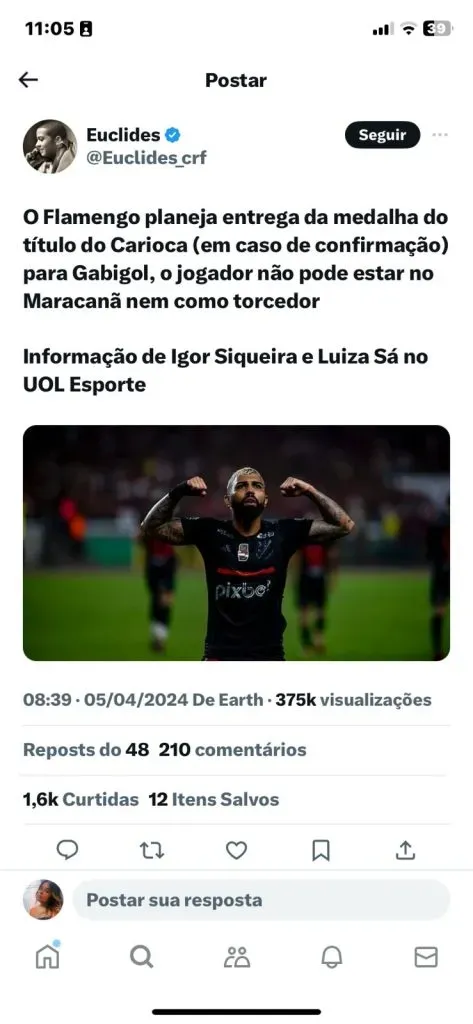The image size is (473, 1024).
Task: Open the Notifications bell
Action: 331,957
